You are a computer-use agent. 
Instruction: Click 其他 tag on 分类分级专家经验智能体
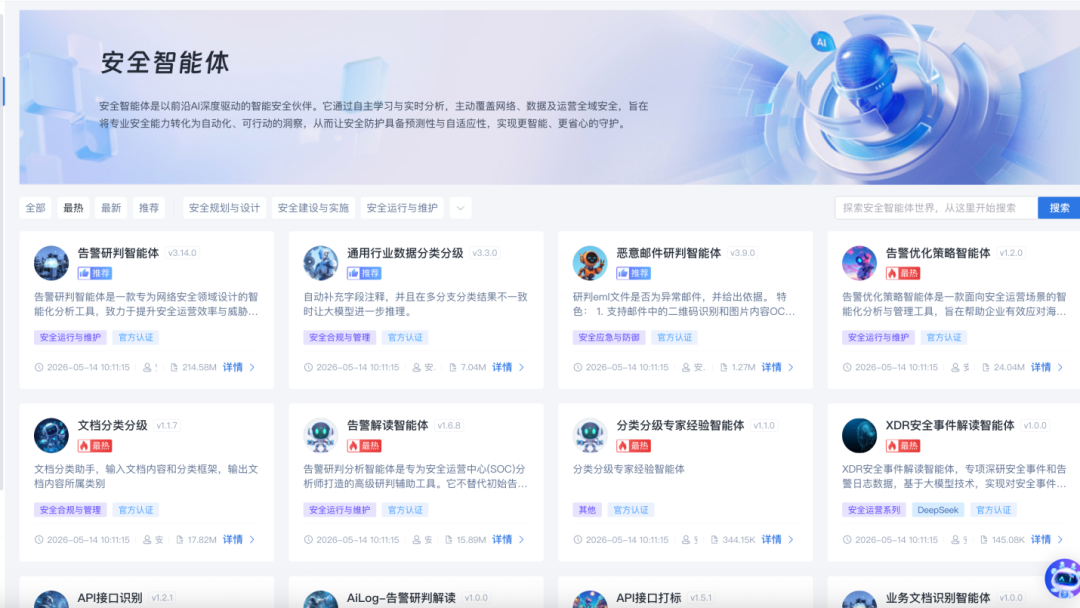[x=587, y=510]
